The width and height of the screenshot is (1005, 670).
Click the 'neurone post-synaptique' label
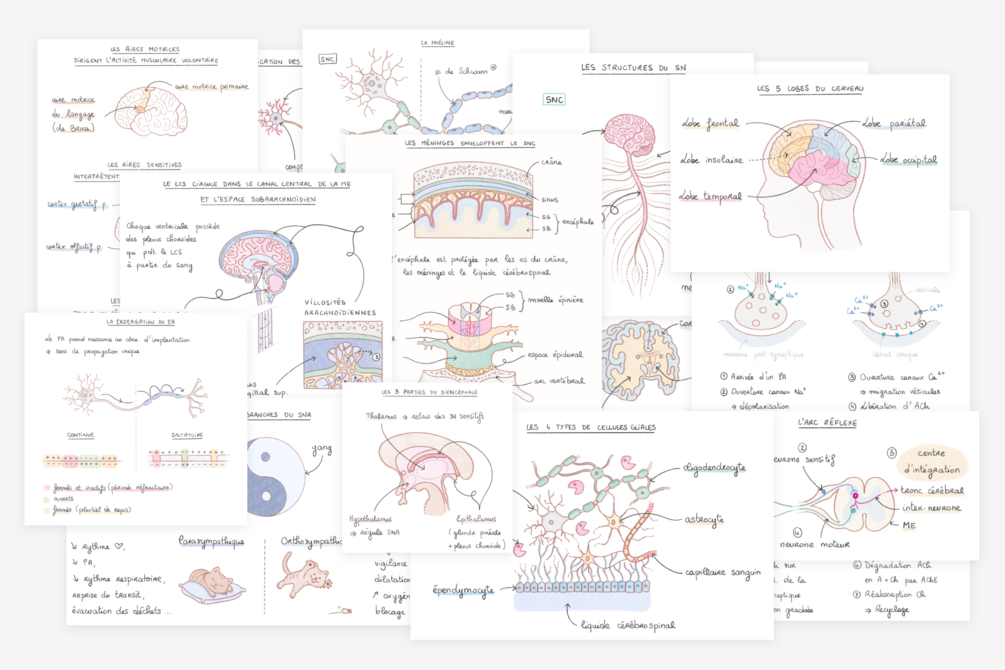coord(763,354)
